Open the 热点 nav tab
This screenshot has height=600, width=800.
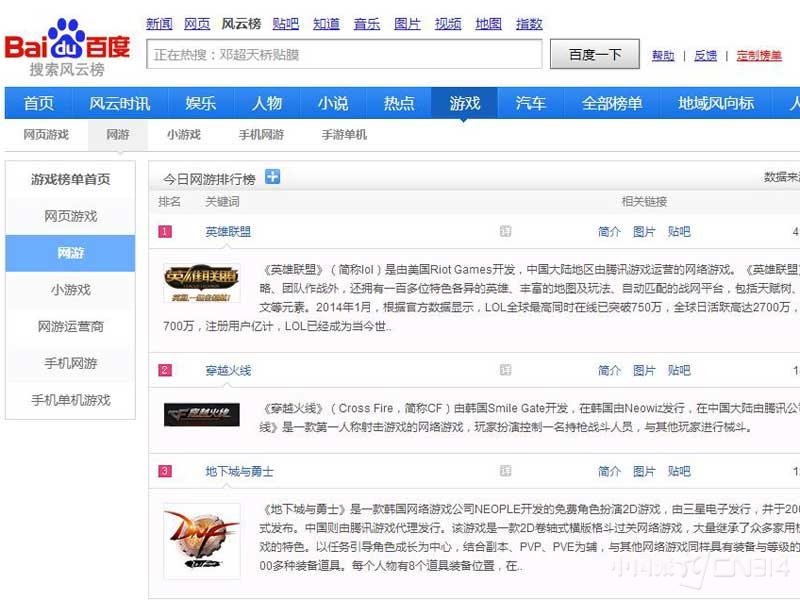point(399,103)
